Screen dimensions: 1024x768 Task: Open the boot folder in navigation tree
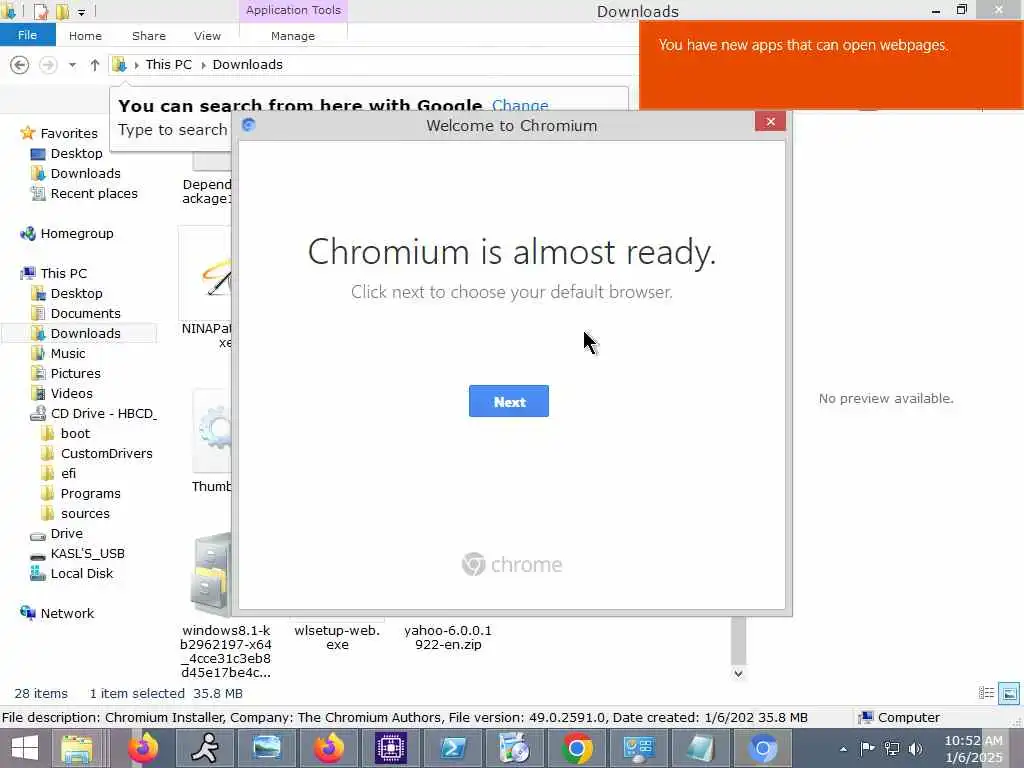click(75, 434)
